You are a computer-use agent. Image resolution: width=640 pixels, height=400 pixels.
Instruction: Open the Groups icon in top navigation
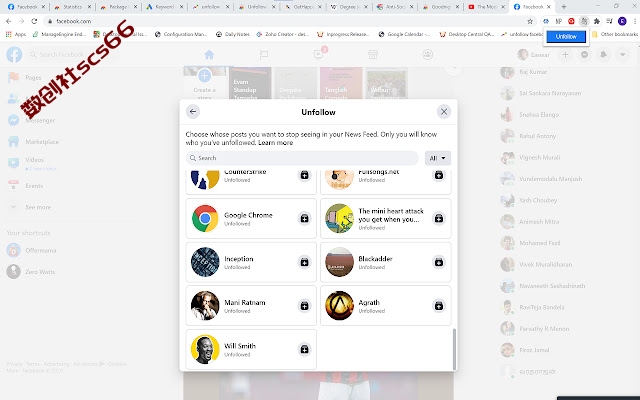[427, 55]
